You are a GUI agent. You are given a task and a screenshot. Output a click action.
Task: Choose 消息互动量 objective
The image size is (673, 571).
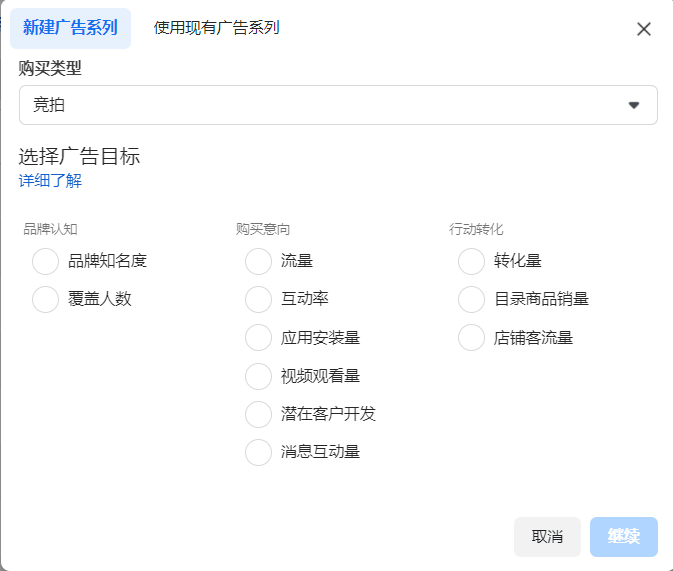click(258, 452)
